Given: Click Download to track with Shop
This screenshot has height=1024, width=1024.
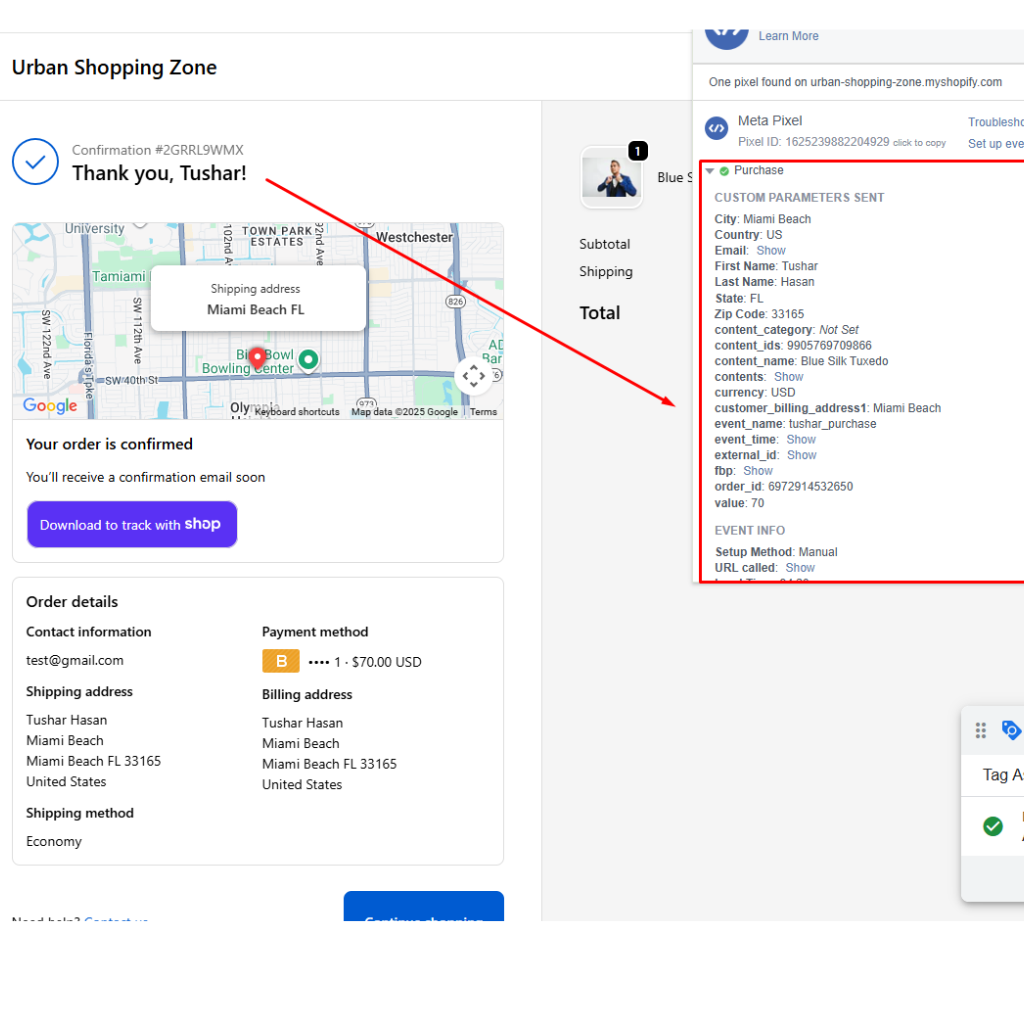Looking at the screenshot, I should click(131, 524).
